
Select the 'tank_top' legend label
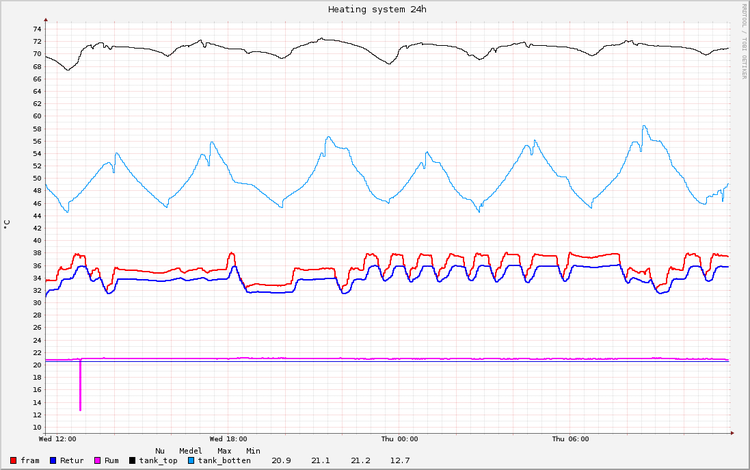[x=159, y=460]
